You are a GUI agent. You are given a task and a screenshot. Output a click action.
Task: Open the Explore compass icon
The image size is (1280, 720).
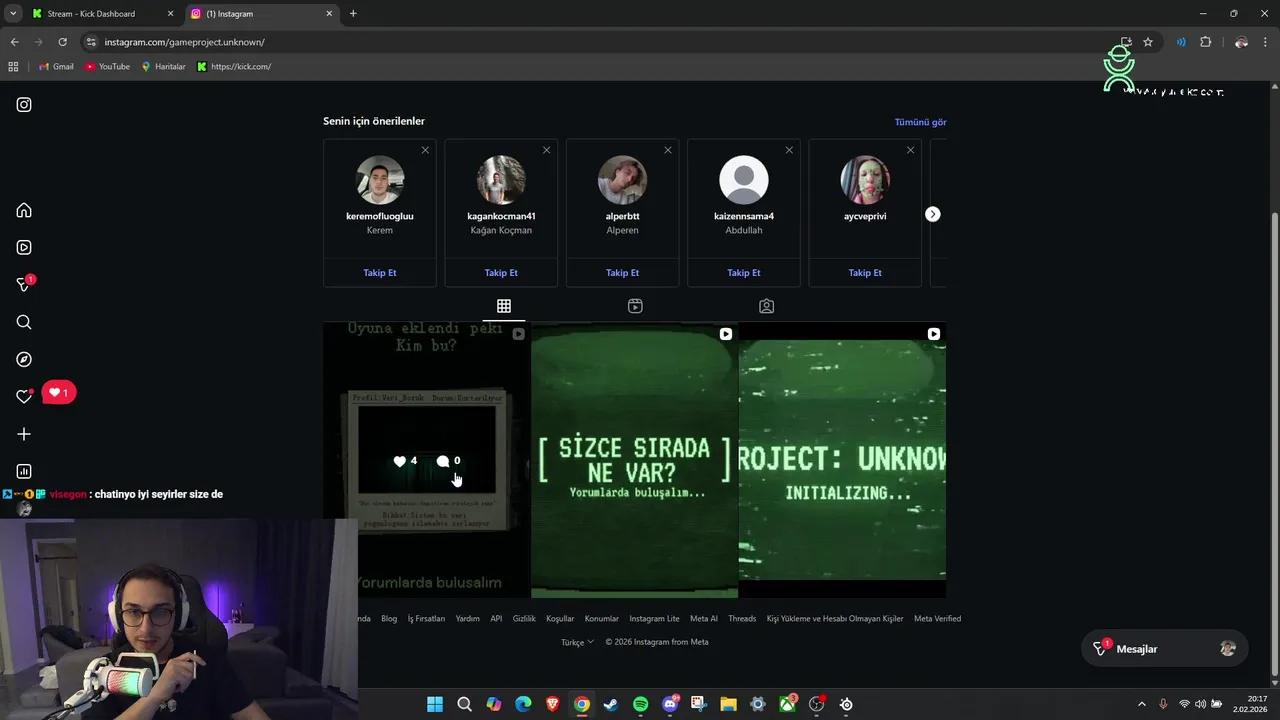click(24, 359)
